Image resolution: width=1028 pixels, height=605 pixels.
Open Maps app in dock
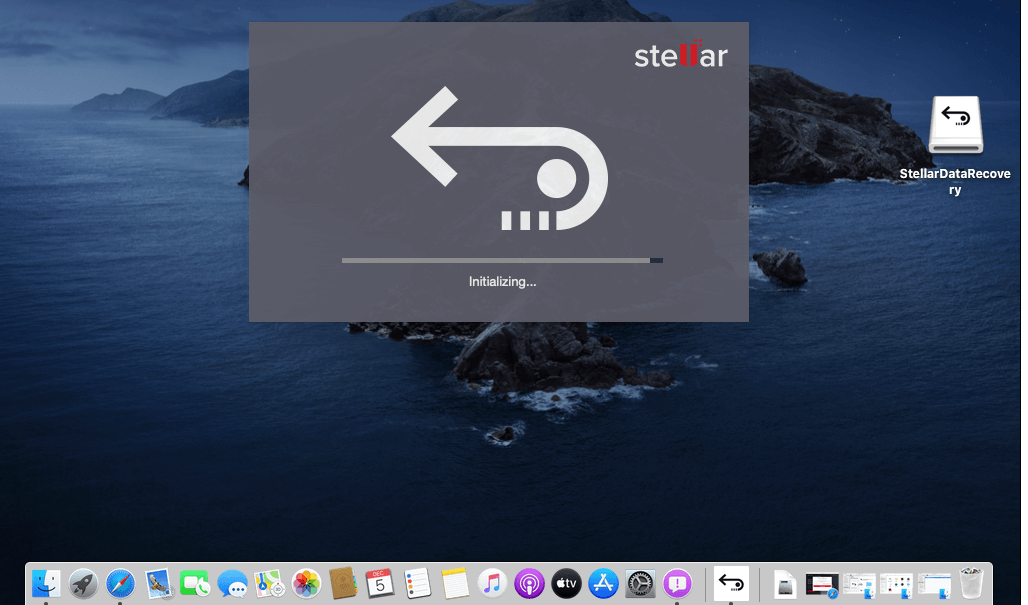[x=269, y=583]
